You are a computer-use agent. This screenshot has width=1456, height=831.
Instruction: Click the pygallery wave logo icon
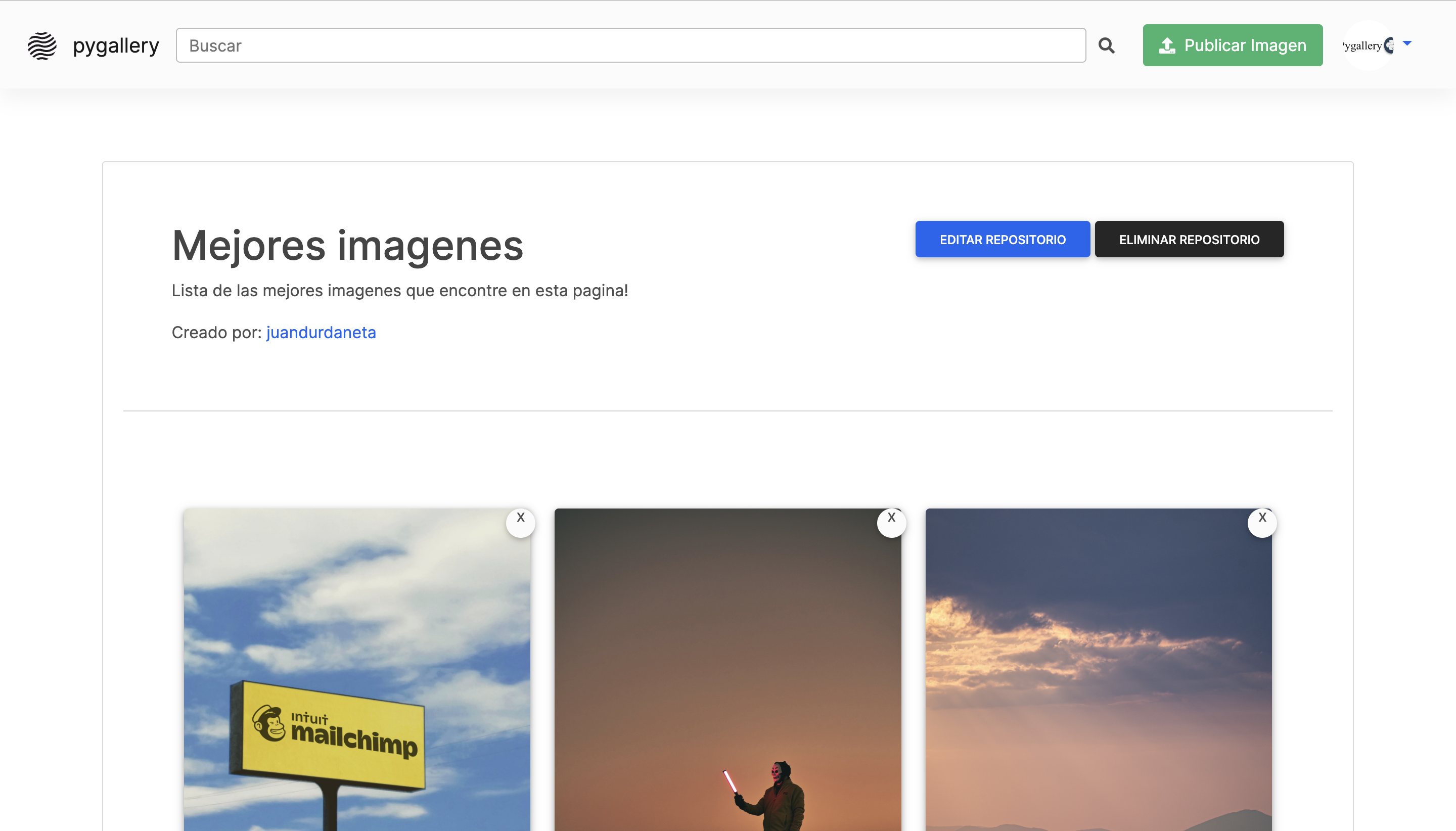click(x=42, y=45)
